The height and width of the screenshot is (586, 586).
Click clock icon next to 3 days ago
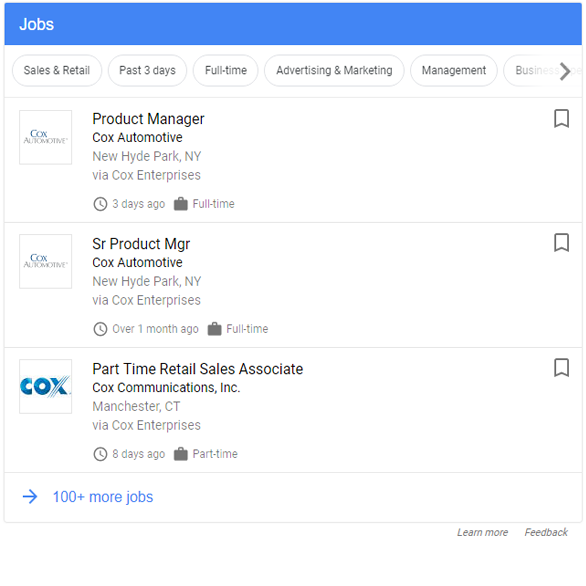coord(100,204)
